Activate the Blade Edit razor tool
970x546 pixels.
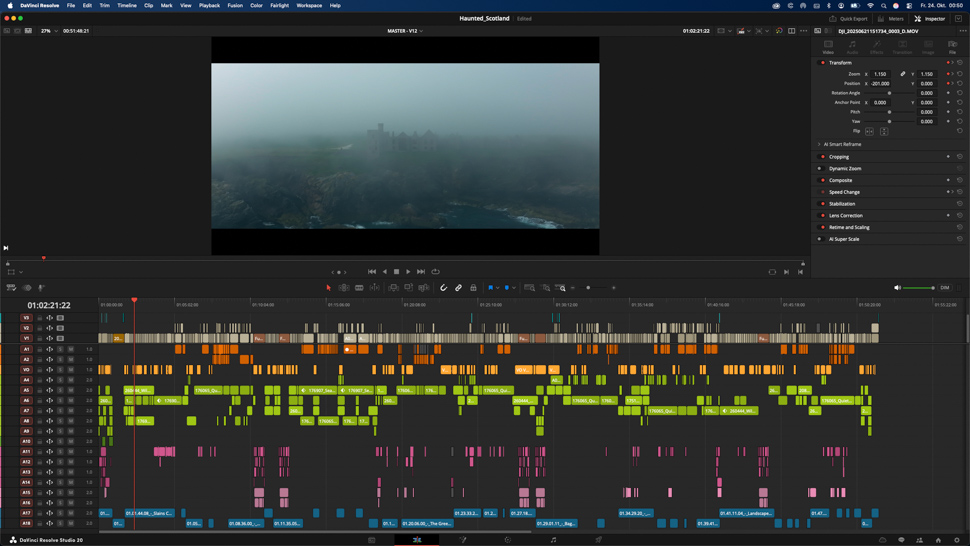point(375,288)
